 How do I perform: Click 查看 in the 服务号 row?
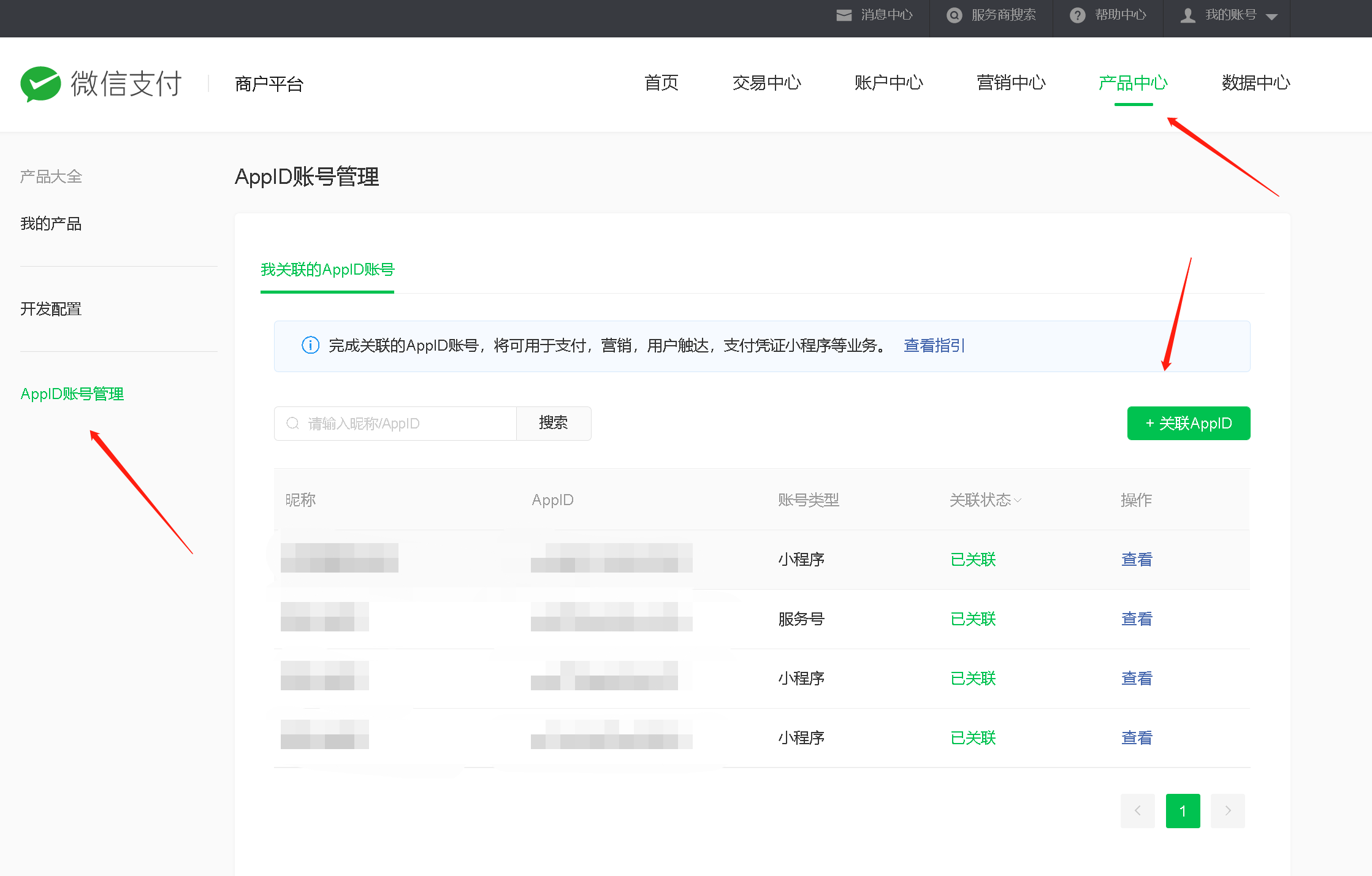click(1137, 619)
